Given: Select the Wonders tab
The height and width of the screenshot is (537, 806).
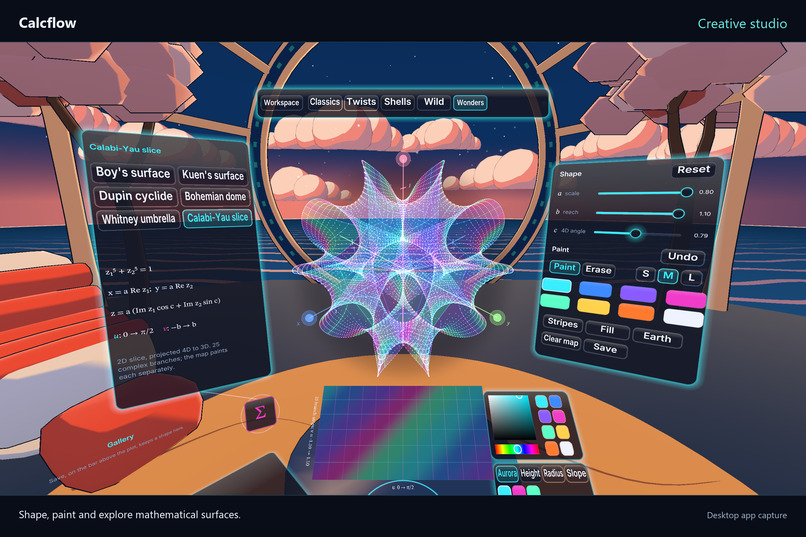Looking at the screenshot, I should click(x=470, y=103).
